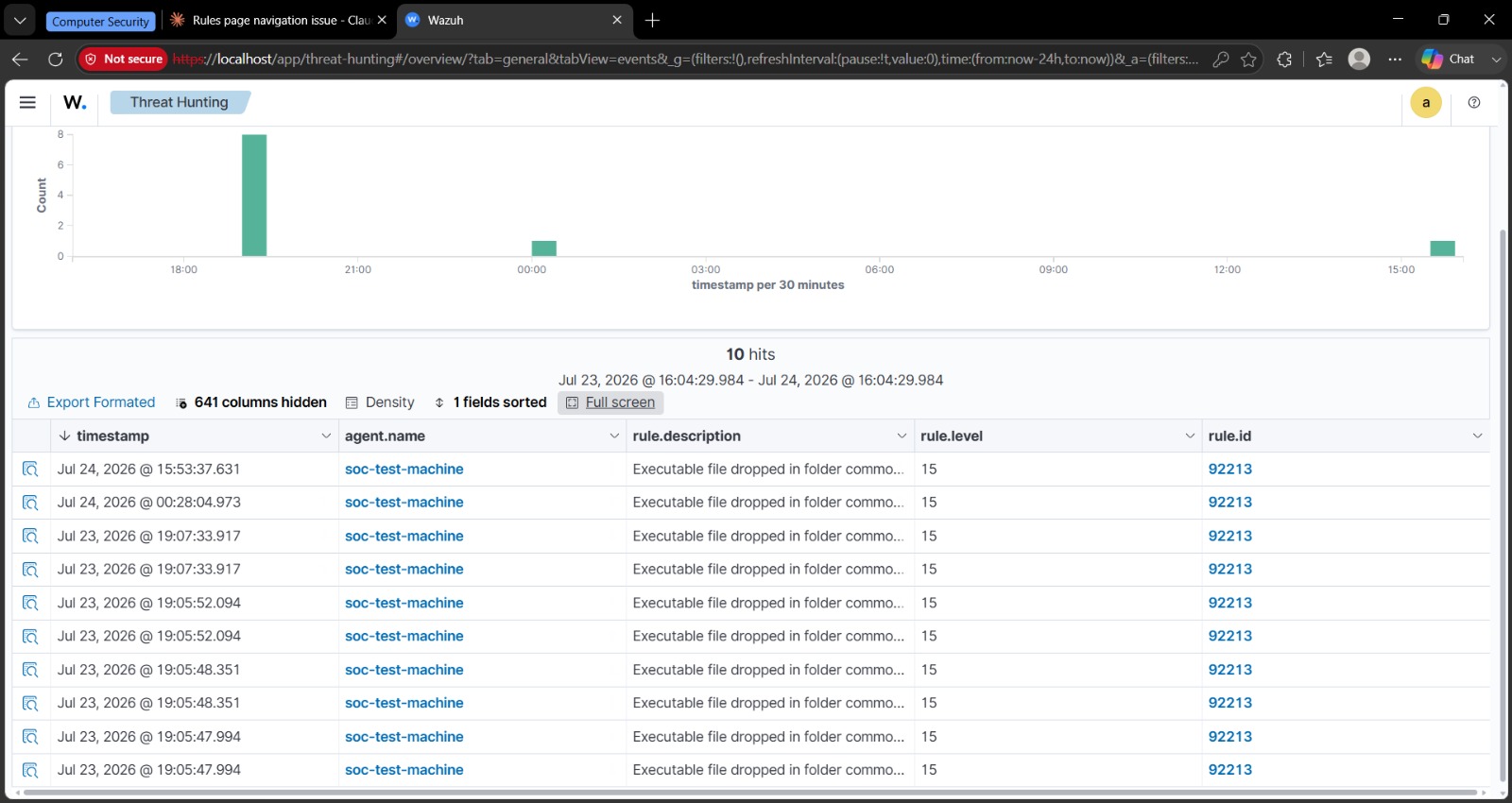Open the user avatar 'a' menu
Screen dimensions: 1512x803
[x=1426, y=103]
